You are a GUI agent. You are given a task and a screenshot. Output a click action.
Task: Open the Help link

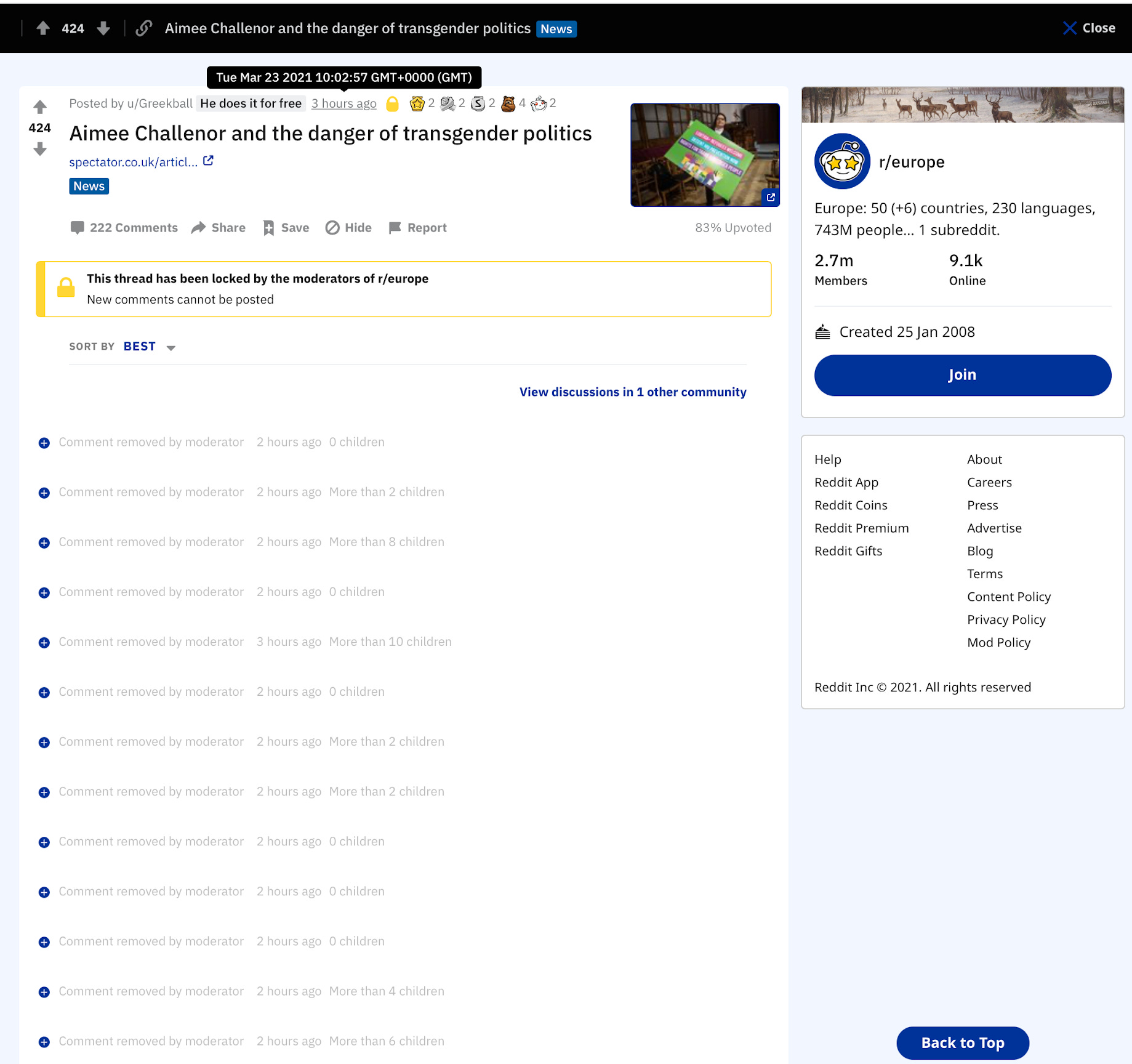827,459
